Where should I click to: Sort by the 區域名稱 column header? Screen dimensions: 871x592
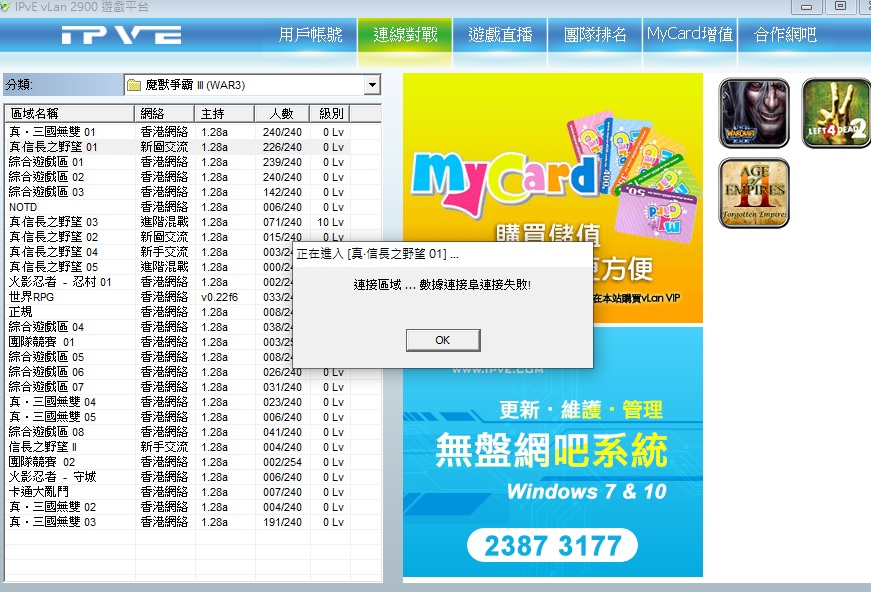click(x=69, y=114)
